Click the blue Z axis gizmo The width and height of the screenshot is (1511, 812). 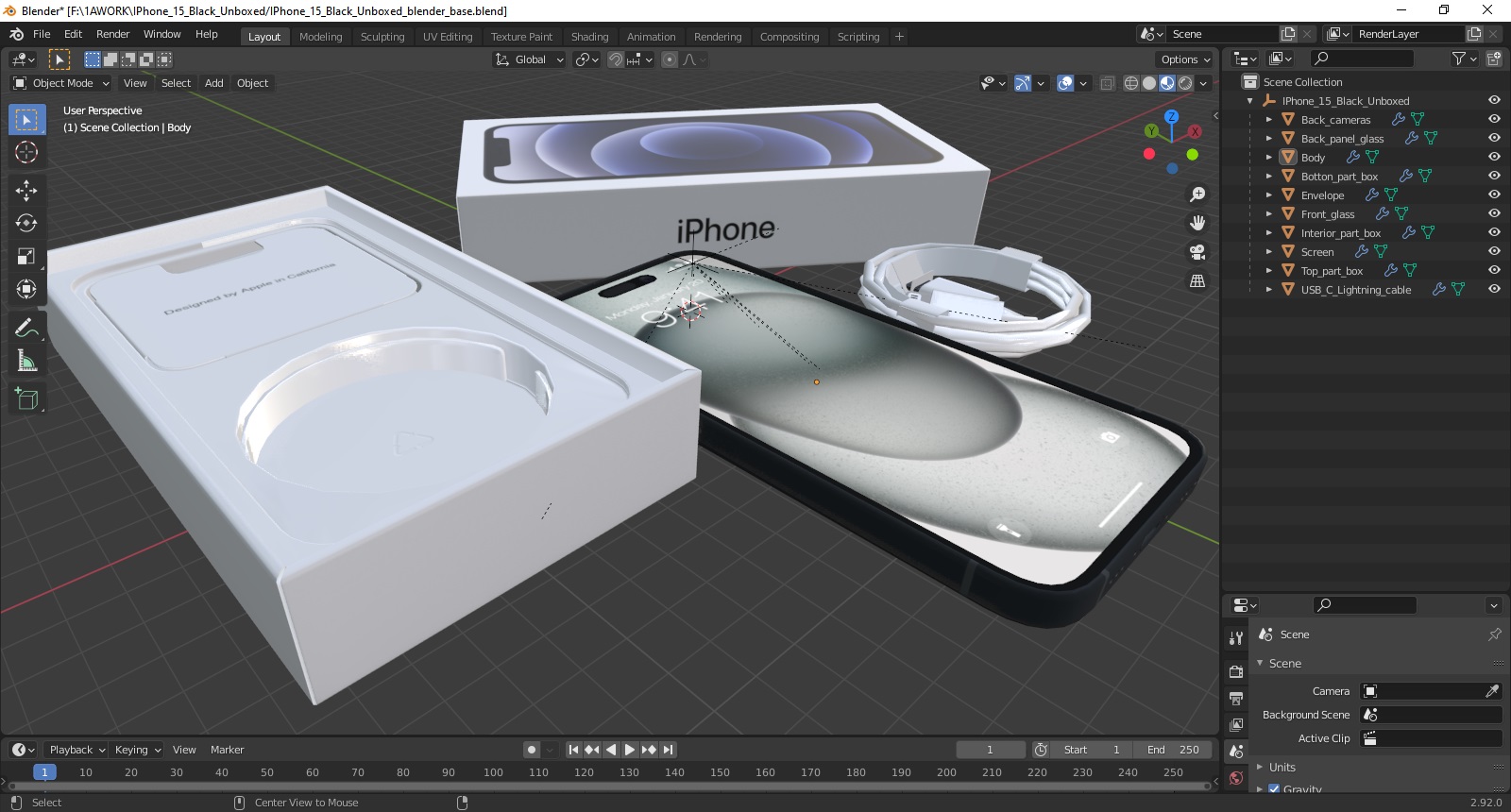(x=1171, y=116)
